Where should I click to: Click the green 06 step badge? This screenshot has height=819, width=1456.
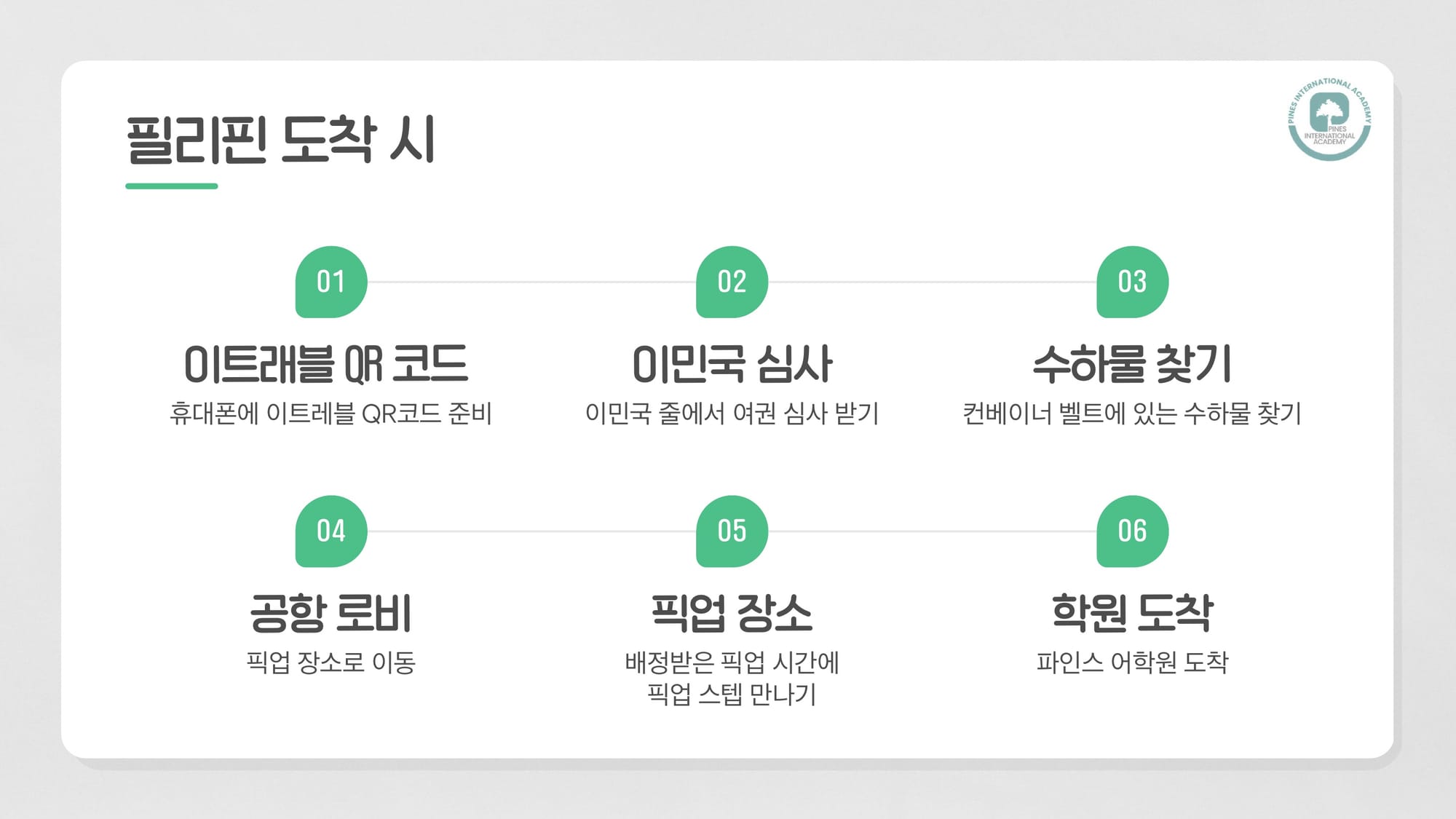click(1132, 531)
